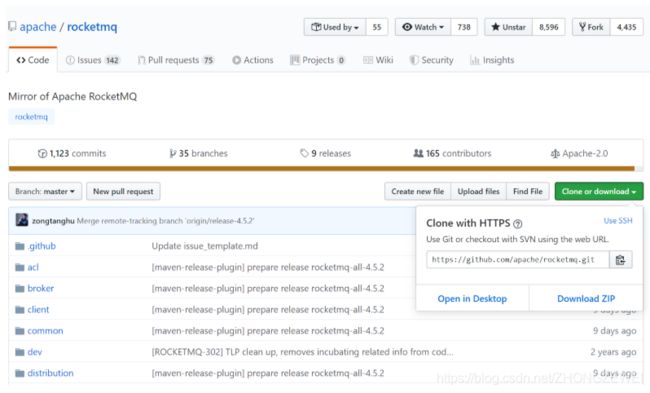The image size is (650, 393).
Task: Open the Wiki tab
Action: click(378, 60)
